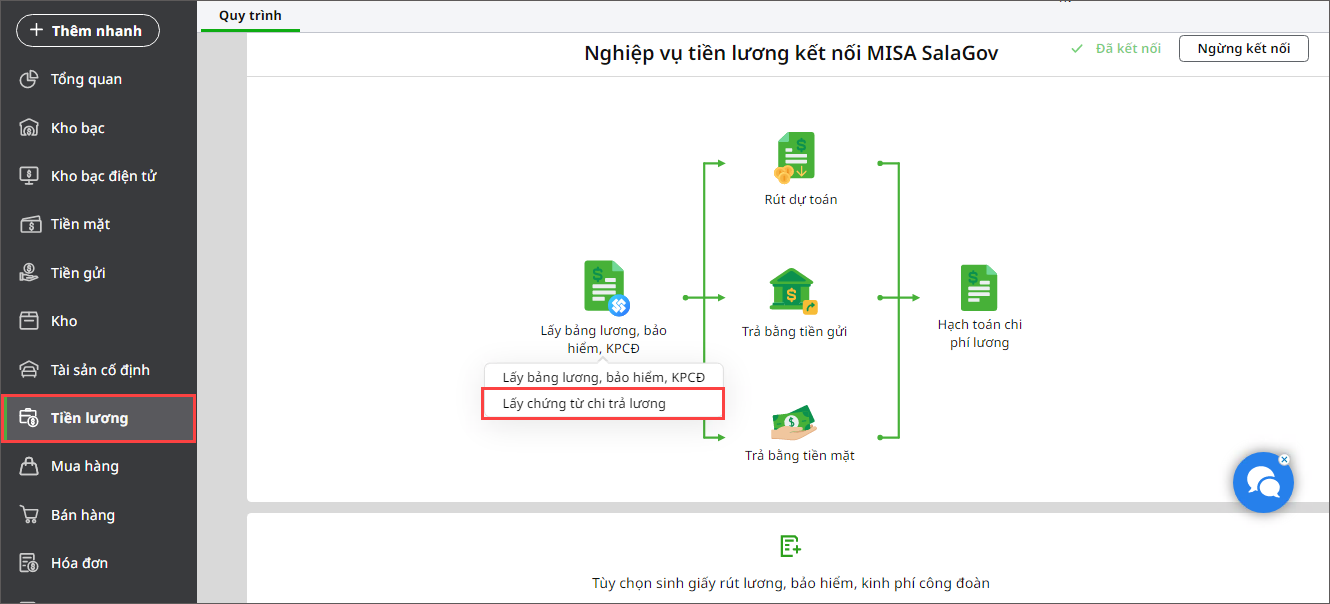Click the Tiền lương menu label
This screenshot has height=604, width=1330.
click(90, 418)
